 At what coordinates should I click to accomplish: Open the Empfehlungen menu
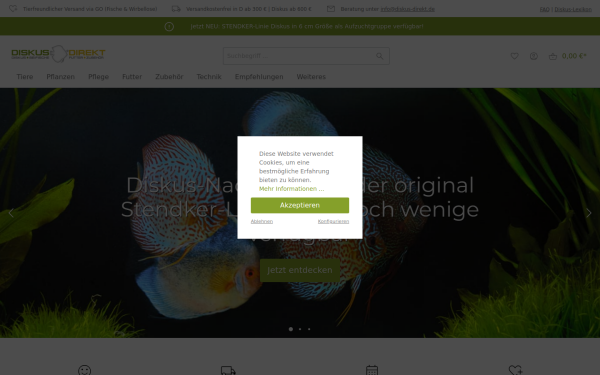259,77
